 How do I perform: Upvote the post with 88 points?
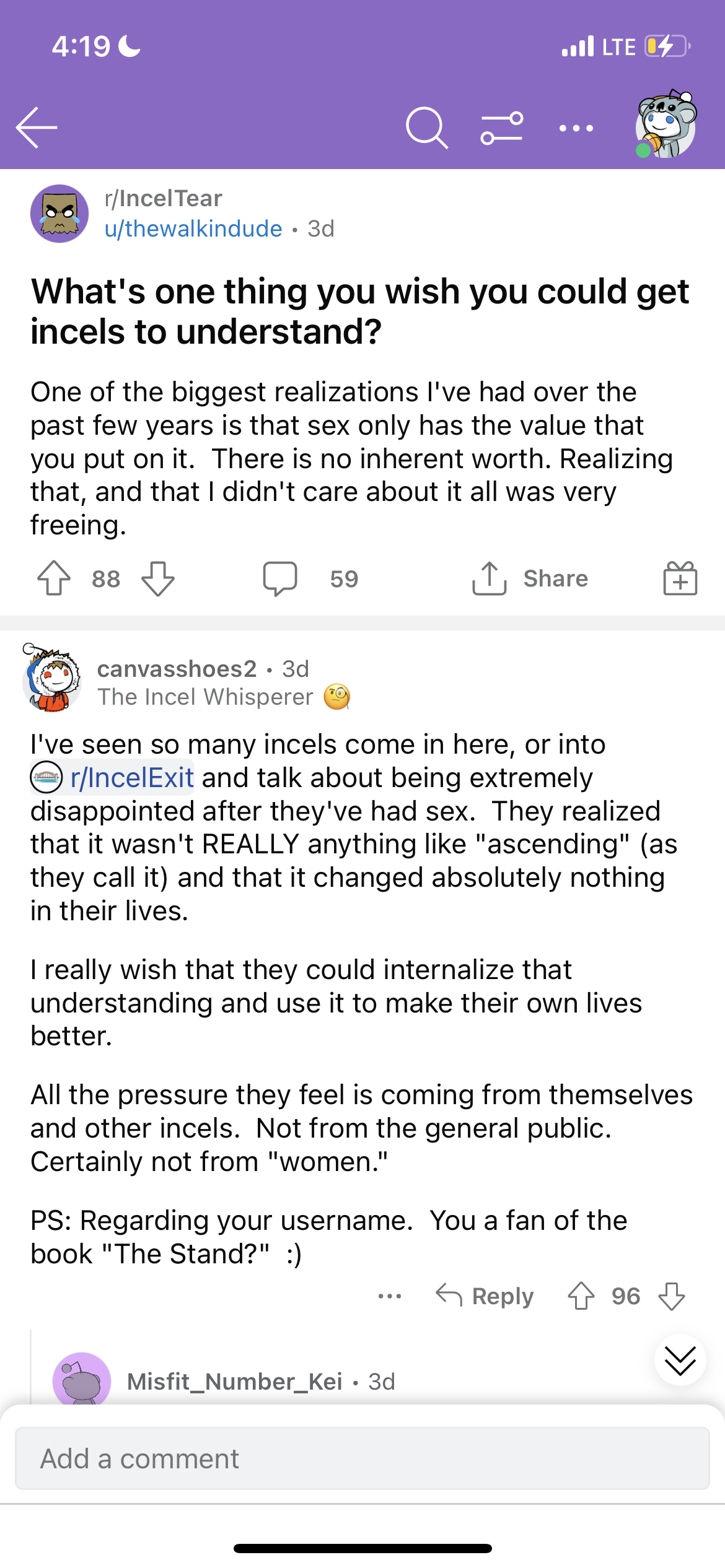coord(54,578)
